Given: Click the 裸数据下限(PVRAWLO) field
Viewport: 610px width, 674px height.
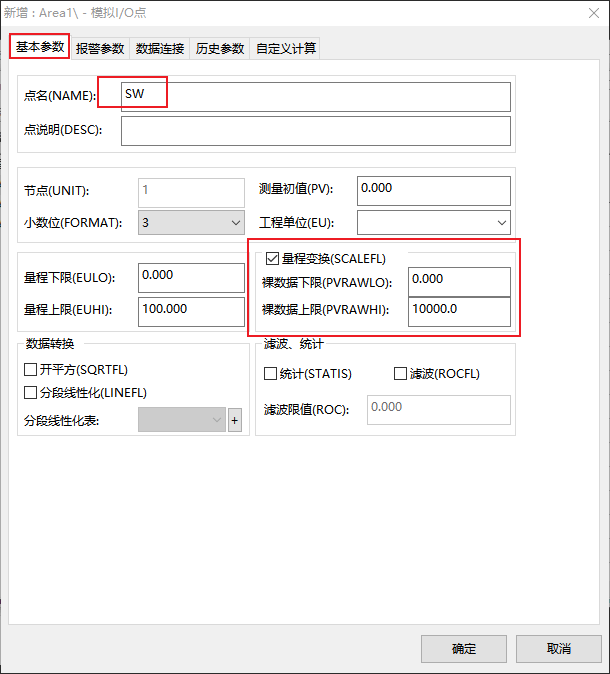Looking at the screenshot, I should tap(459, 282).
